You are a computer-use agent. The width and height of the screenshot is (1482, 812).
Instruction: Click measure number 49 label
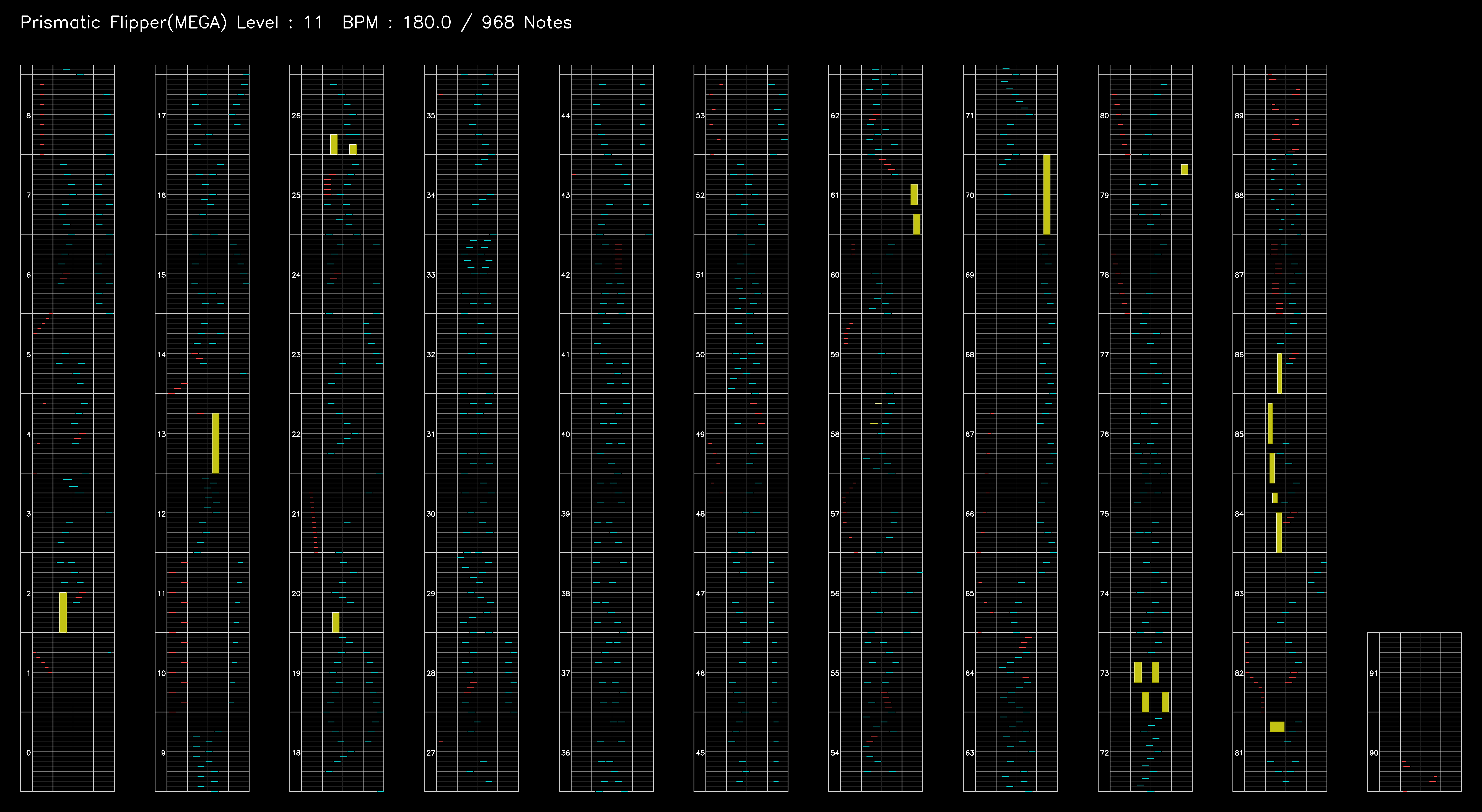pos(700,434)
